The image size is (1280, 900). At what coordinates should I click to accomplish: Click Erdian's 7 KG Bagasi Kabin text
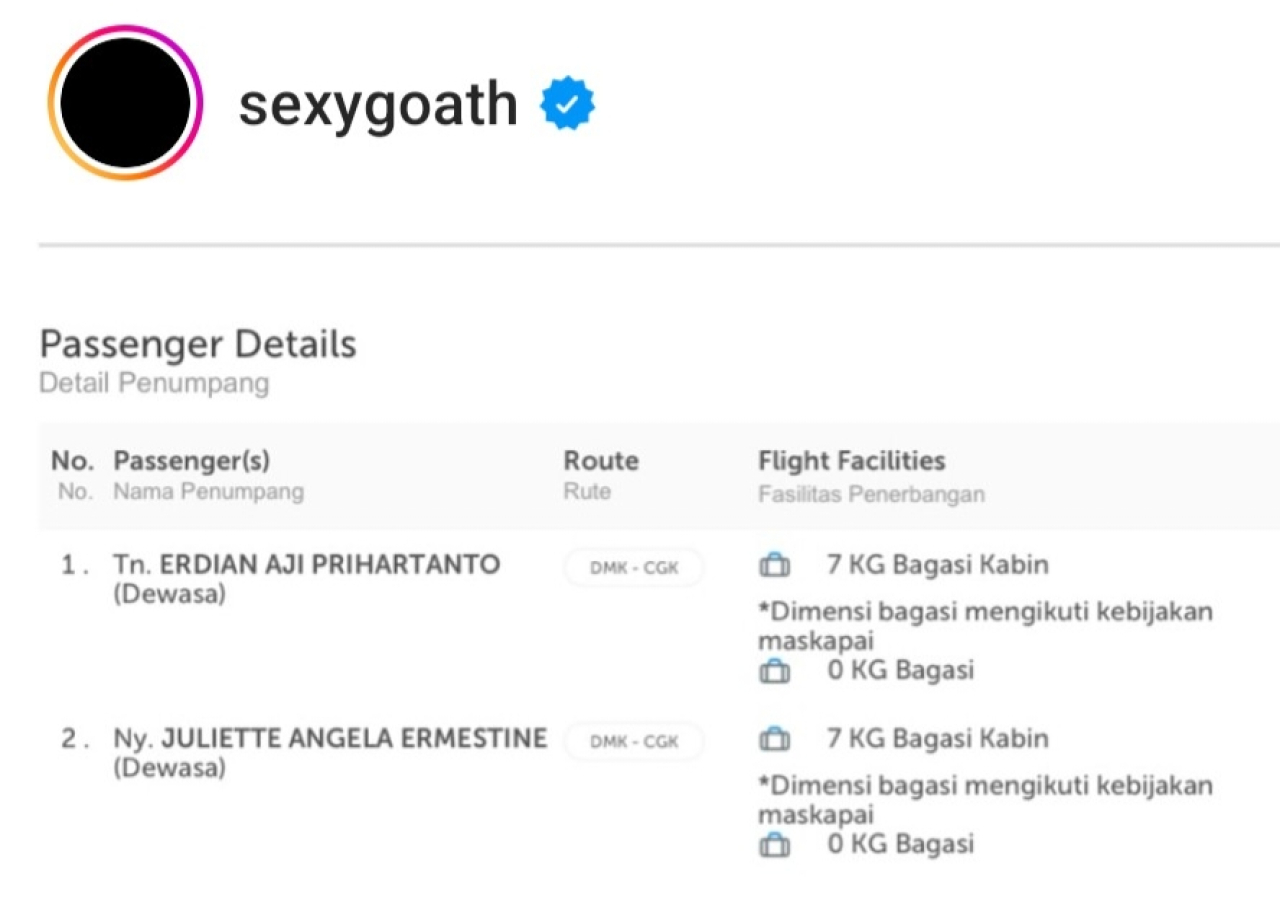click(x=937, y=565)
